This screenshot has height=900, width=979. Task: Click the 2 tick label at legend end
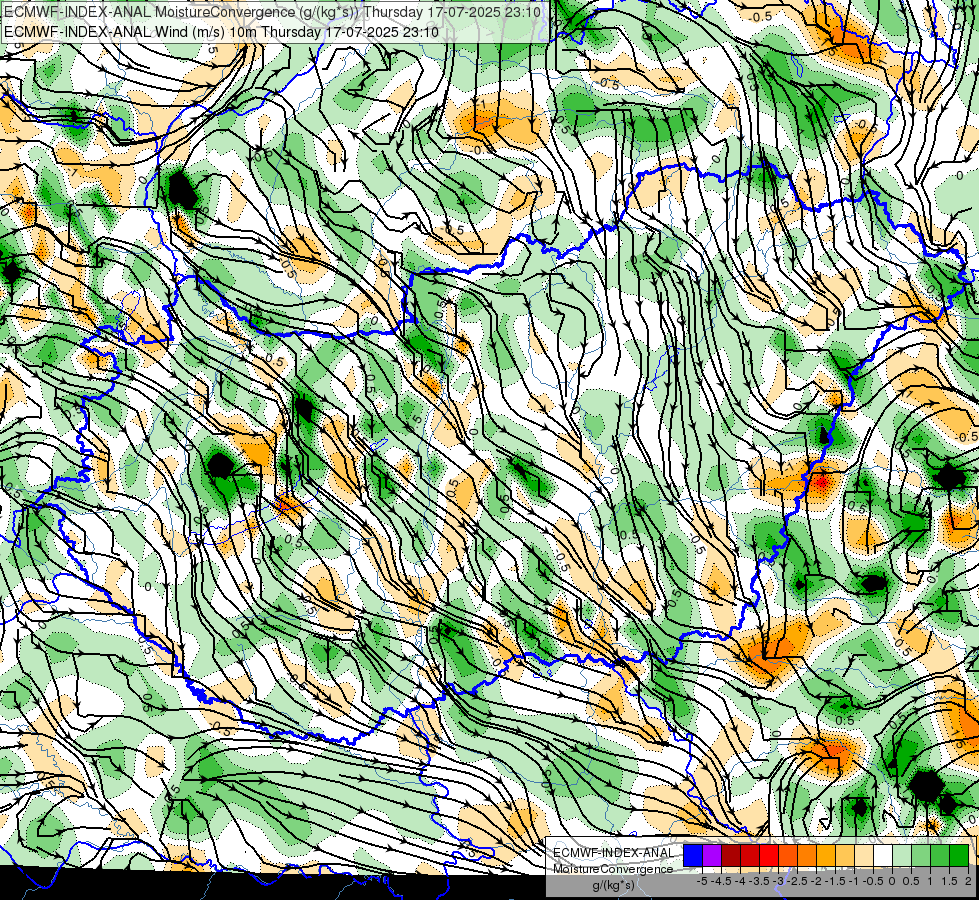point(968,881)
